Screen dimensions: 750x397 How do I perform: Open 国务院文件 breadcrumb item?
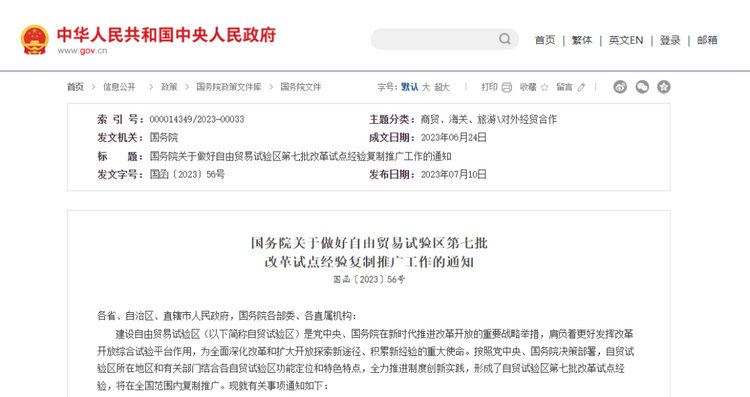click(x=300, y=87)
